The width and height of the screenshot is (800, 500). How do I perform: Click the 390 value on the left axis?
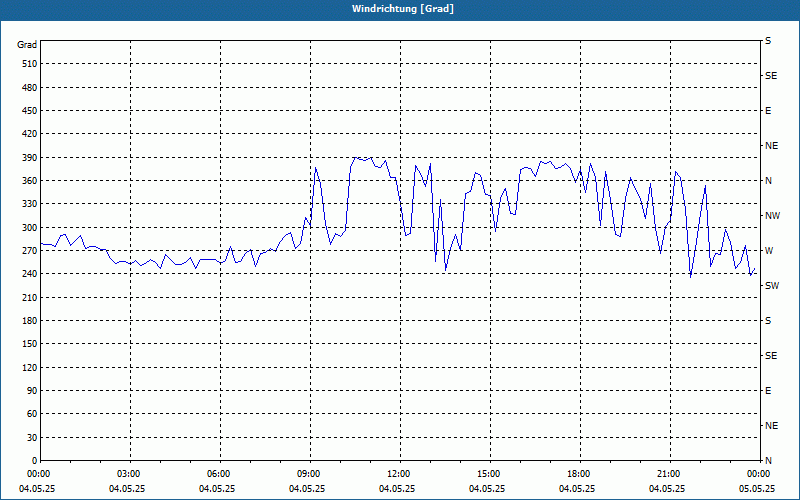click(30, 157)
